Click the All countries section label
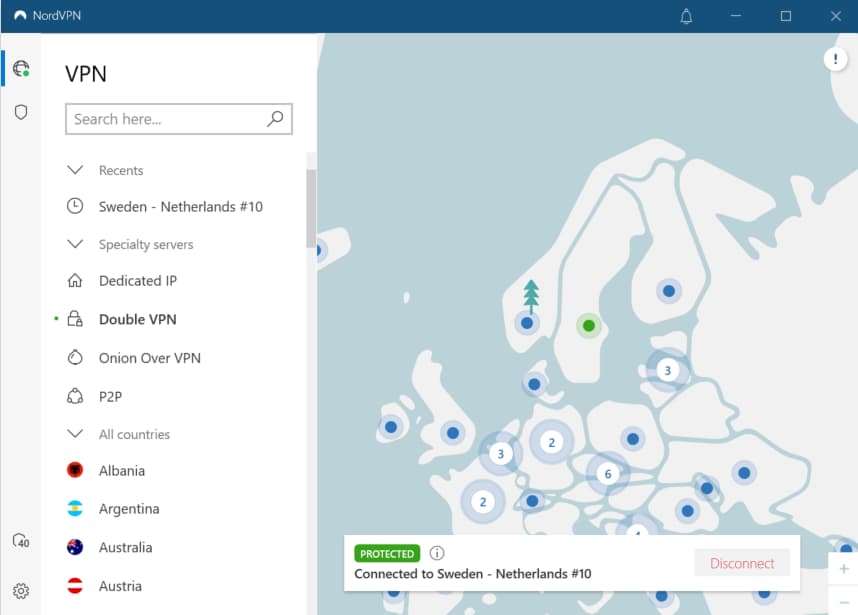Image resolution: width=858 pixels, height=615 pixels. (x=134, y=434)
